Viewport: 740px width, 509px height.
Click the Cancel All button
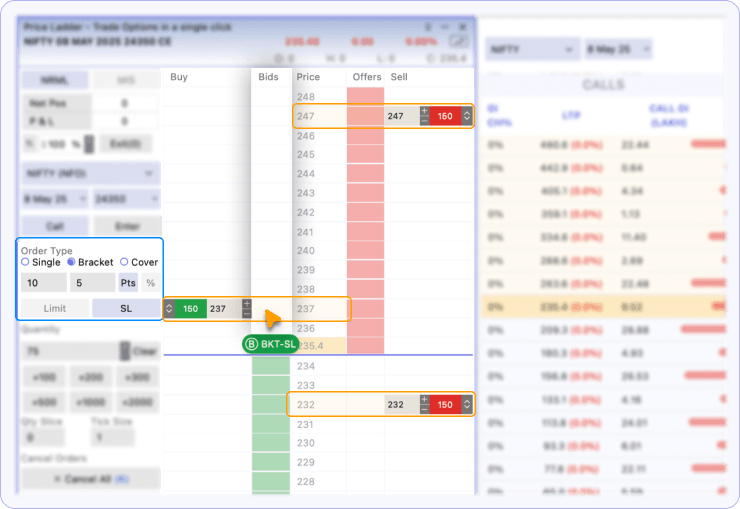(x=91, y=479)
